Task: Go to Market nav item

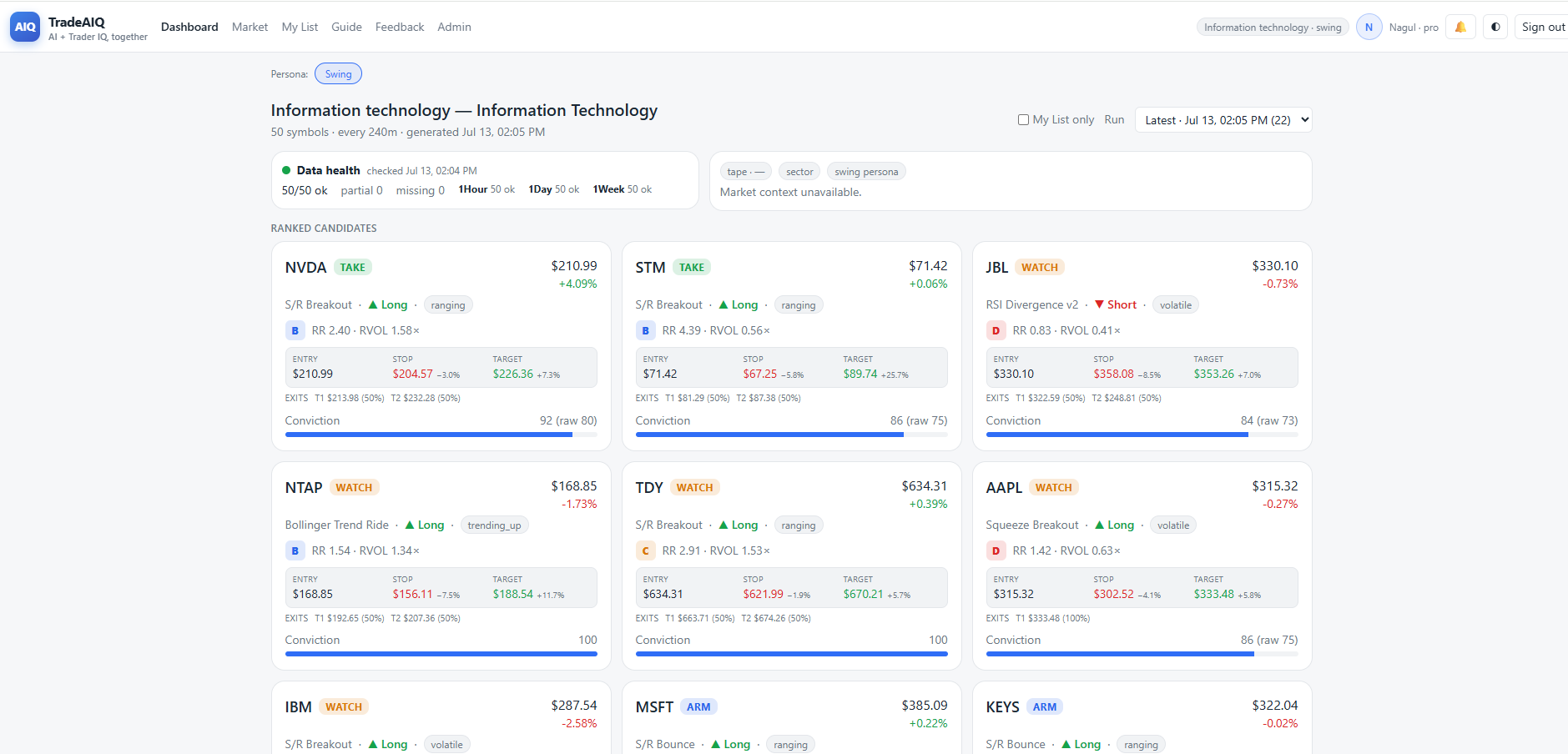Action: pos(250,27)
